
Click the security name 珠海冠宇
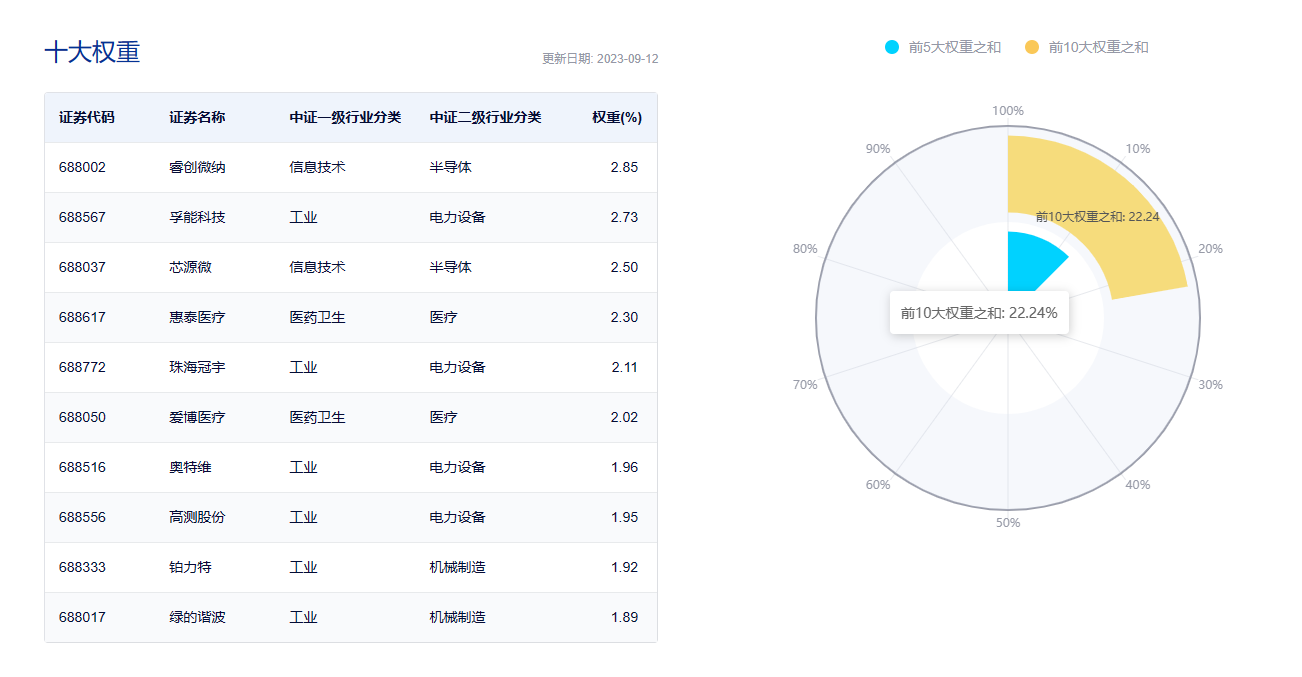click(x=197, y=367)
